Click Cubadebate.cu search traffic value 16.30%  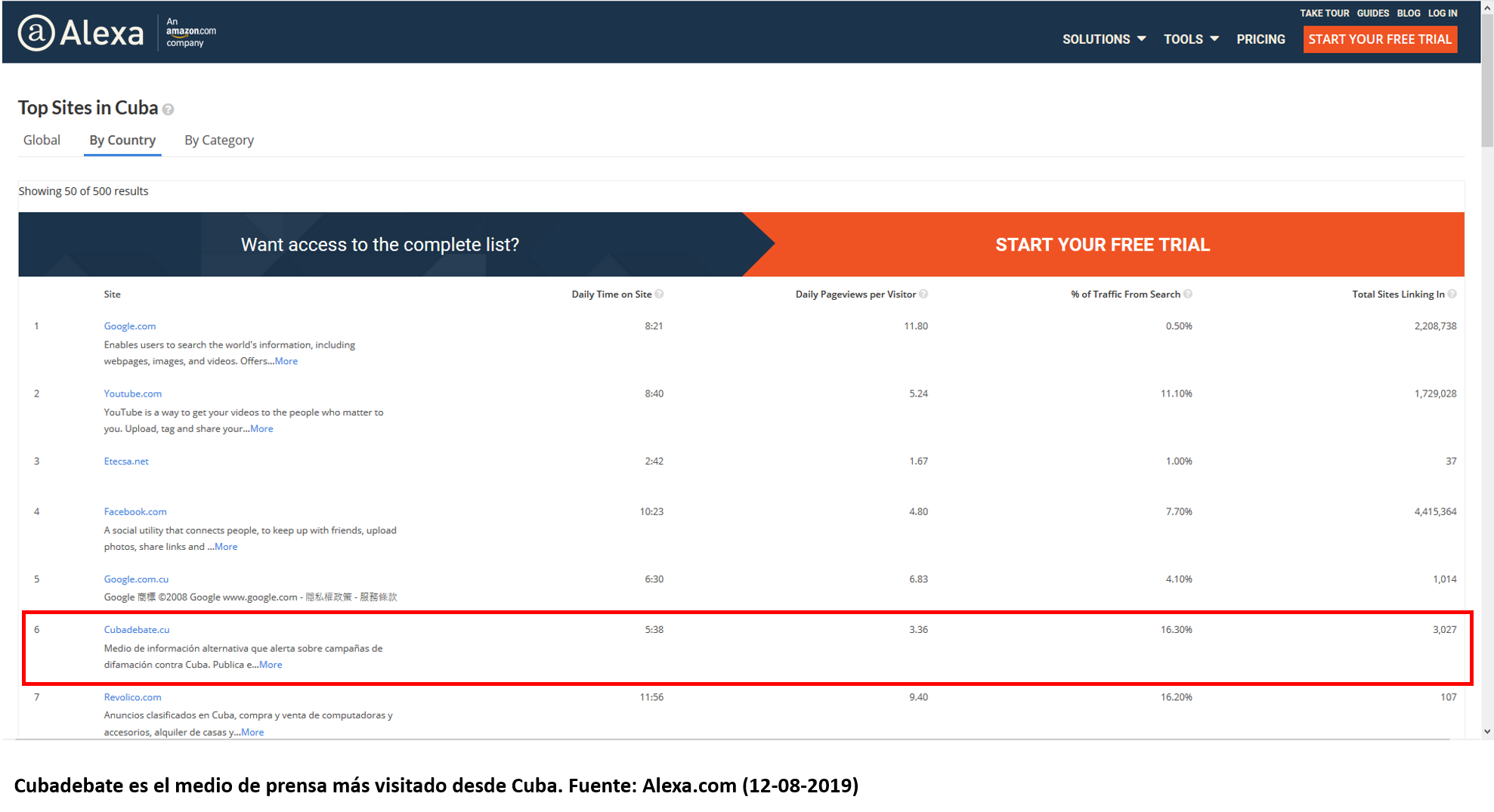pos(1176,630)
